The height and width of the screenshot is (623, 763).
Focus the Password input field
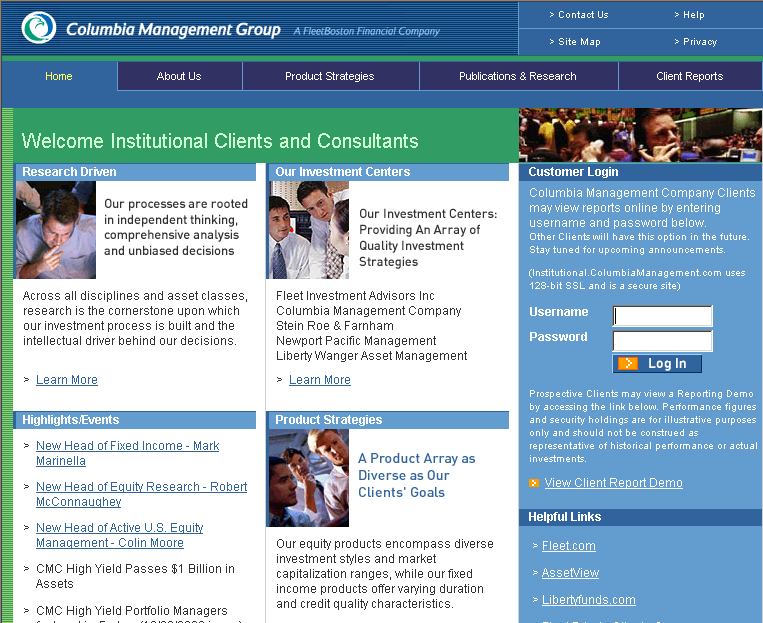(663, 341)
